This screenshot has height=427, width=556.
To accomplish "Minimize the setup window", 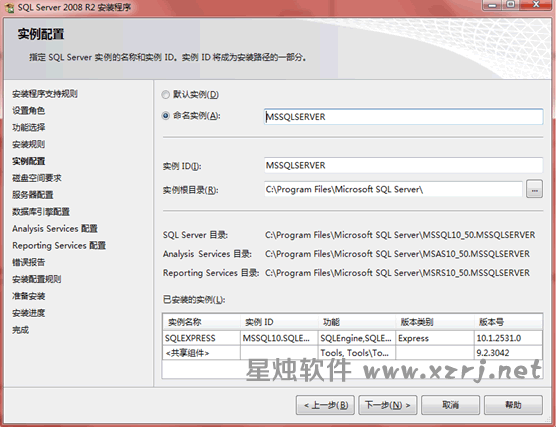I will (492, 5).
